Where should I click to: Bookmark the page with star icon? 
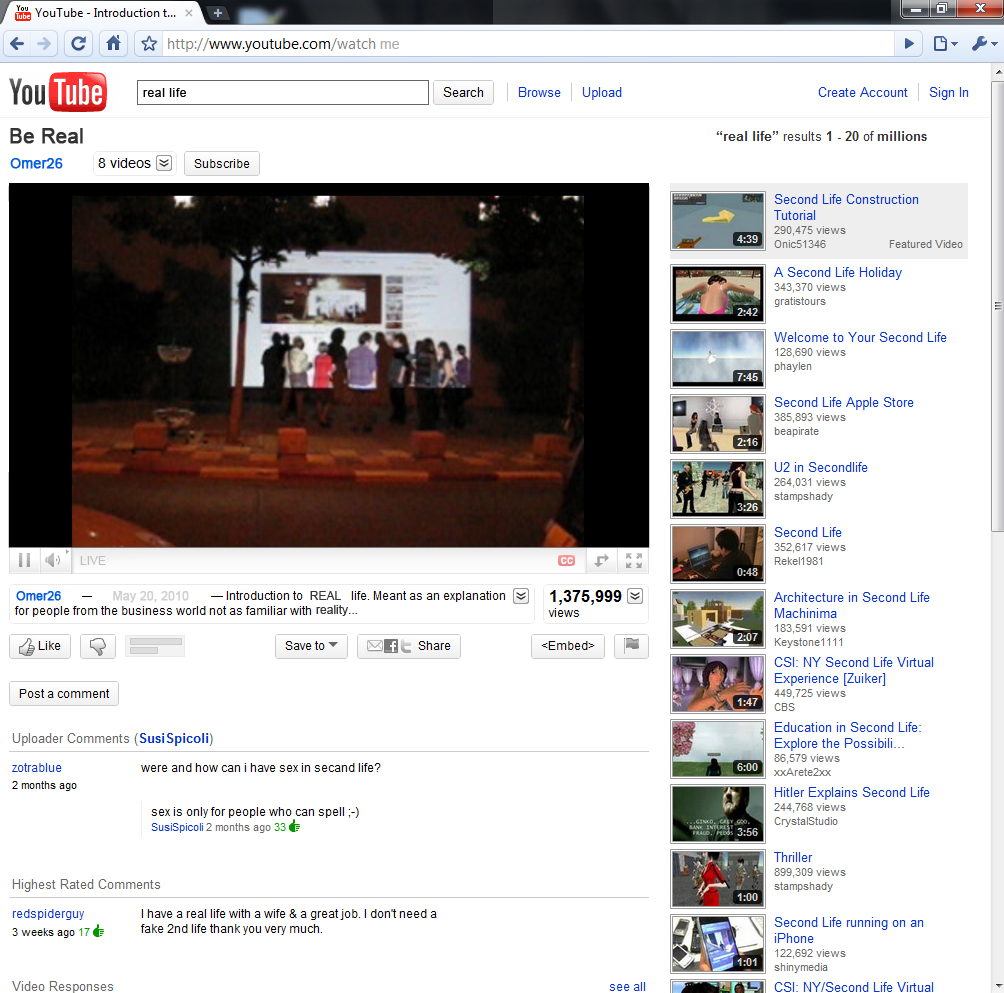pyautogui.click(x=149, y=44)
